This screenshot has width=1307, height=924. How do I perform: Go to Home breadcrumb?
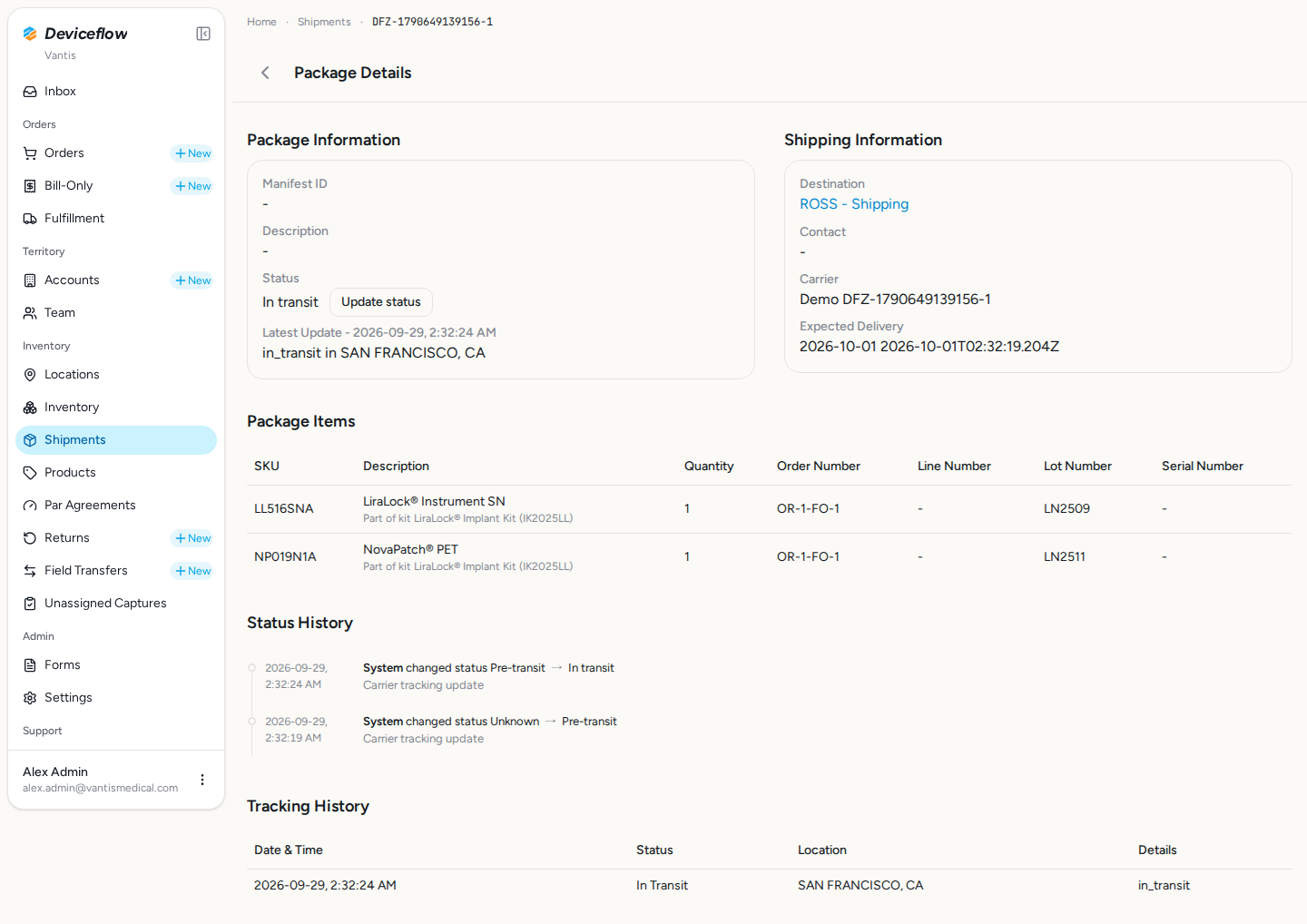coord(261,22)
